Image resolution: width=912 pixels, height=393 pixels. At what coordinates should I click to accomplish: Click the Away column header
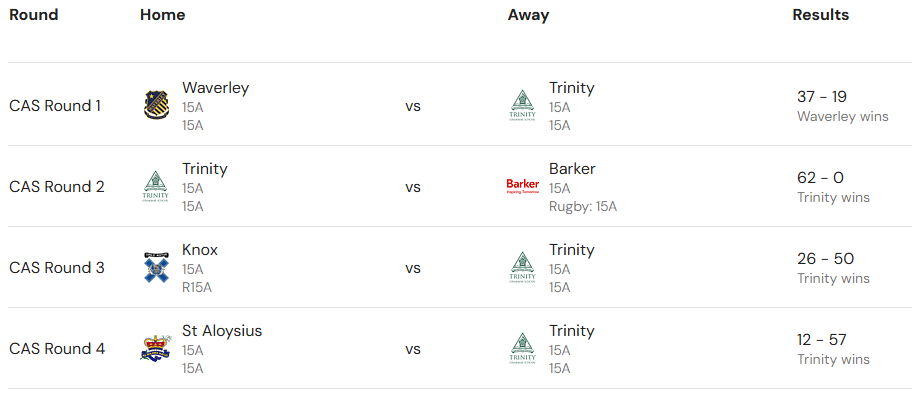point(528,15)
